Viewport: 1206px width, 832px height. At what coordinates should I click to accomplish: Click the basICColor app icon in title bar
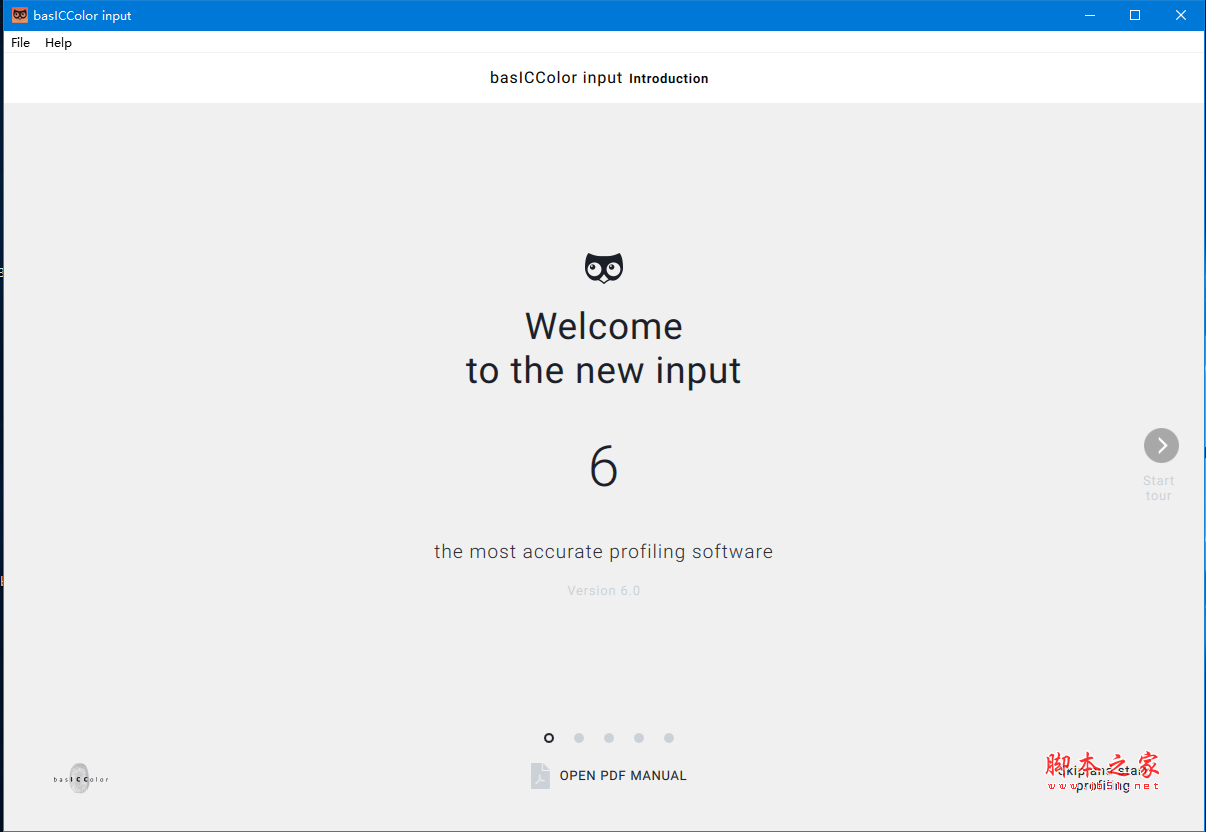point(19,15)
